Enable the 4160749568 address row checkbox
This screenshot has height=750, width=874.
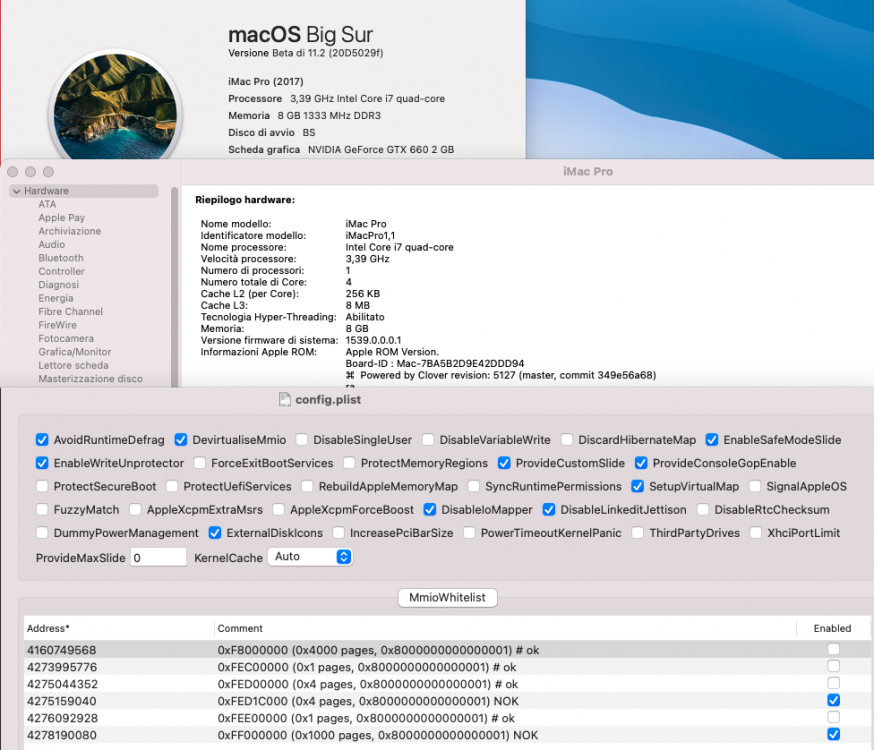tap(833, 649)
